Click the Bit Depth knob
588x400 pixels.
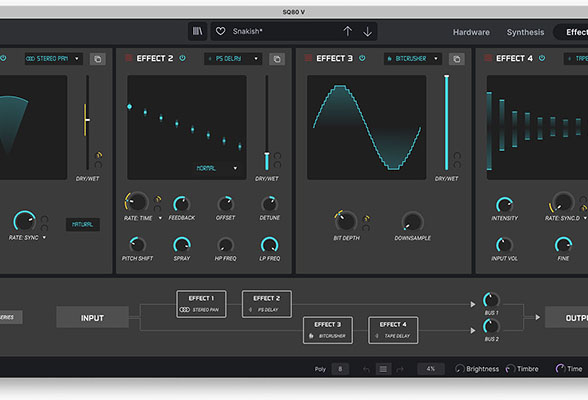346,221
